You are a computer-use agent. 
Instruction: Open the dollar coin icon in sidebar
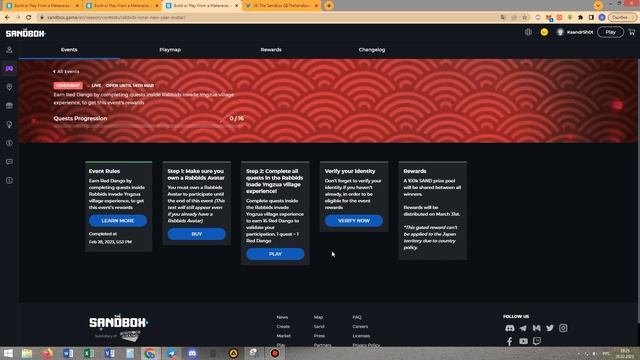pyautogui.click(x=9, y=143)
